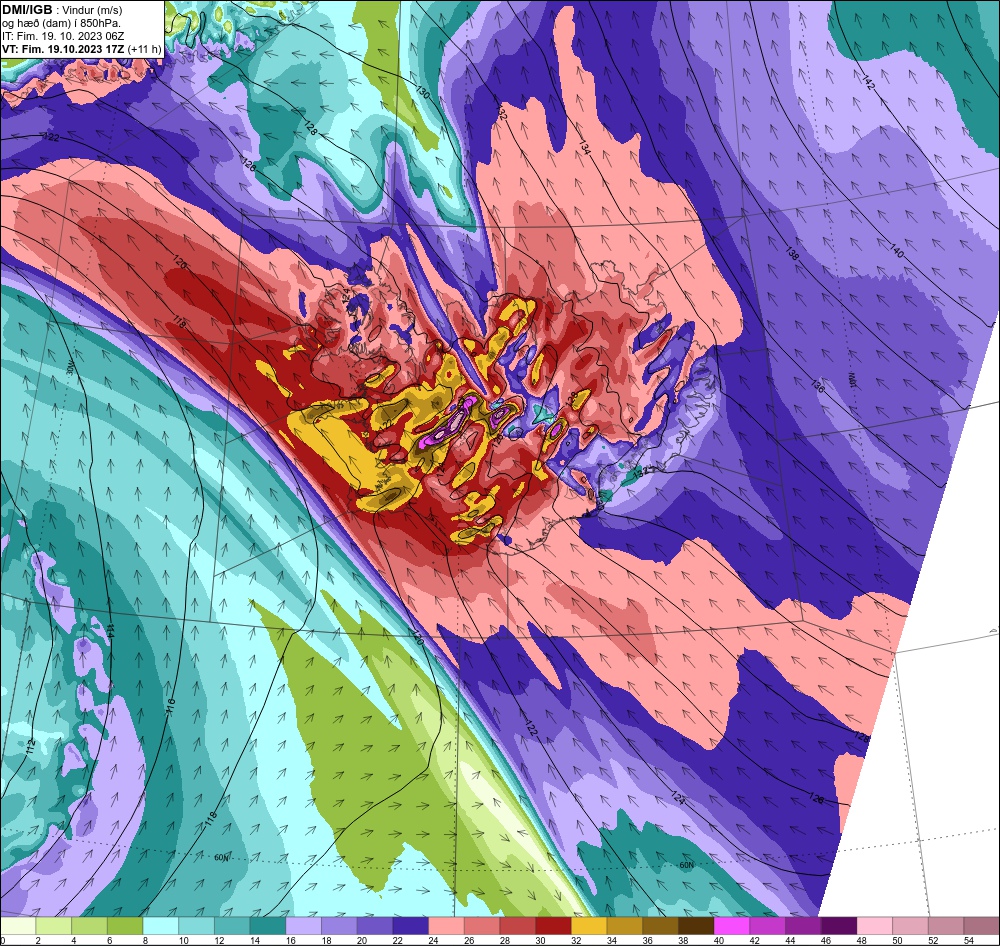Click the legend tick label 10
This screenshot has width=1000, height=946.
point(184,940)
